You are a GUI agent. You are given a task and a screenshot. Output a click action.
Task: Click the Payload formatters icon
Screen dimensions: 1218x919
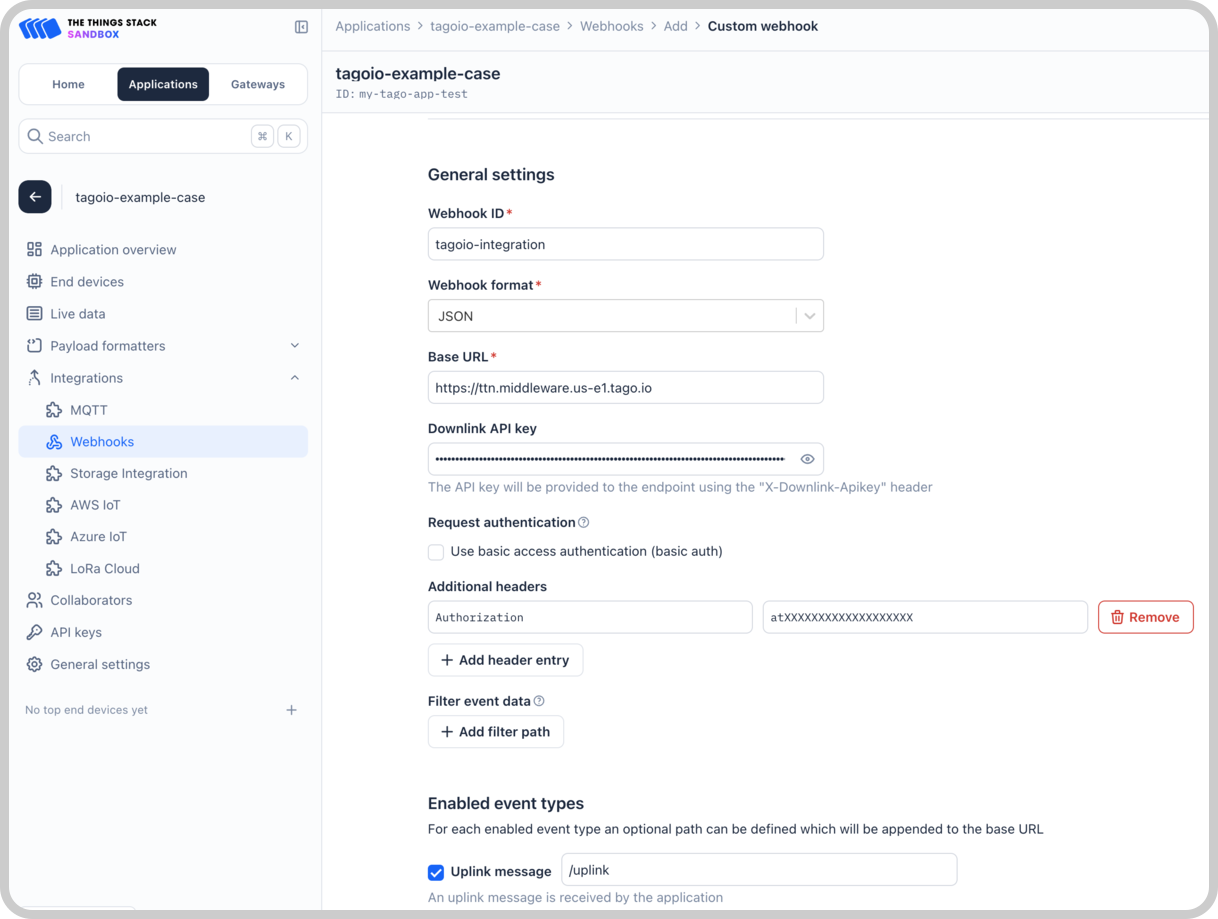34,345
